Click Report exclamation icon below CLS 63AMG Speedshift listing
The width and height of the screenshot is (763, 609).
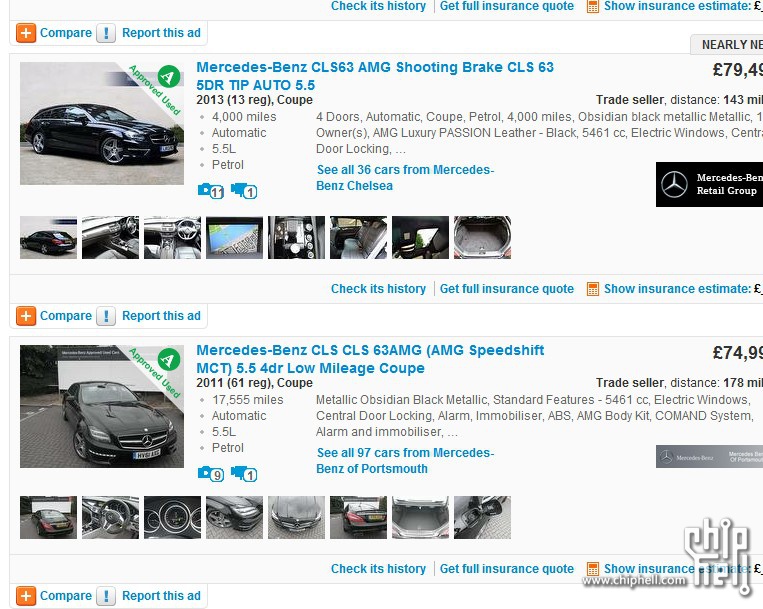[106, 596]
